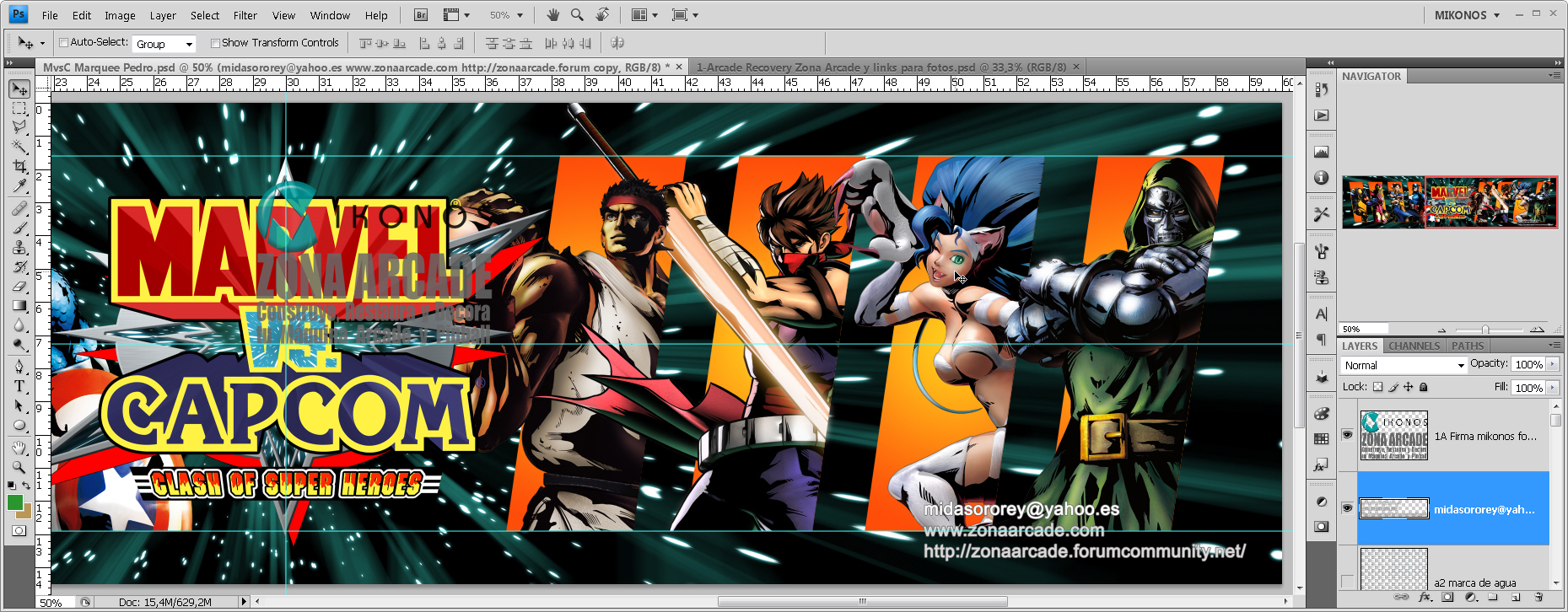Select the Eyedropper tool
Image resolution: width=1568 pixels, height=612 pixels.
[x=19, y=185]
